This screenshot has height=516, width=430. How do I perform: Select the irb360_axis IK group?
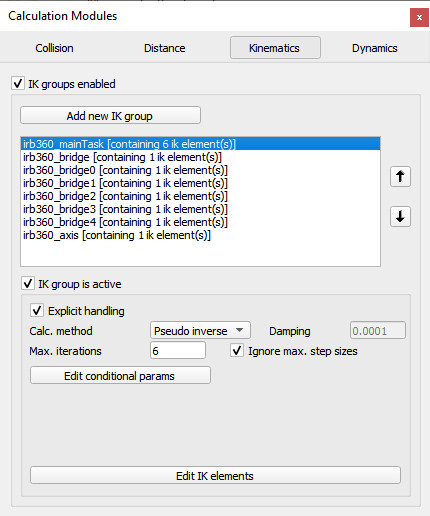click(x=200, y=235)
